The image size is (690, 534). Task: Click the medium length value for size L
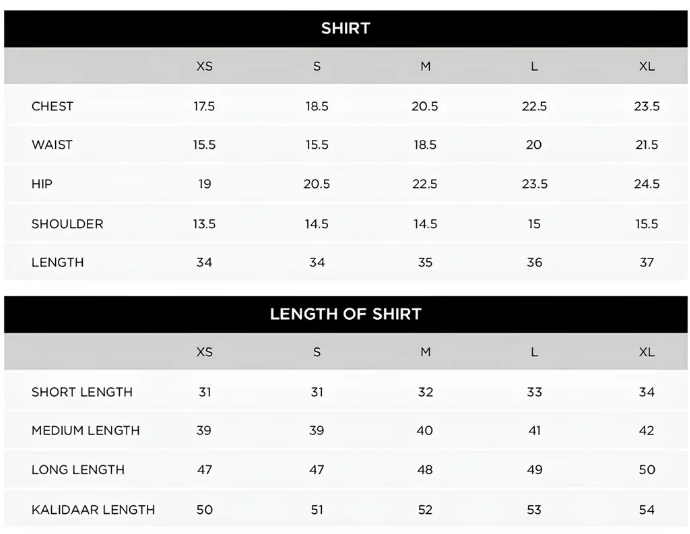click(x=534, y=431)
